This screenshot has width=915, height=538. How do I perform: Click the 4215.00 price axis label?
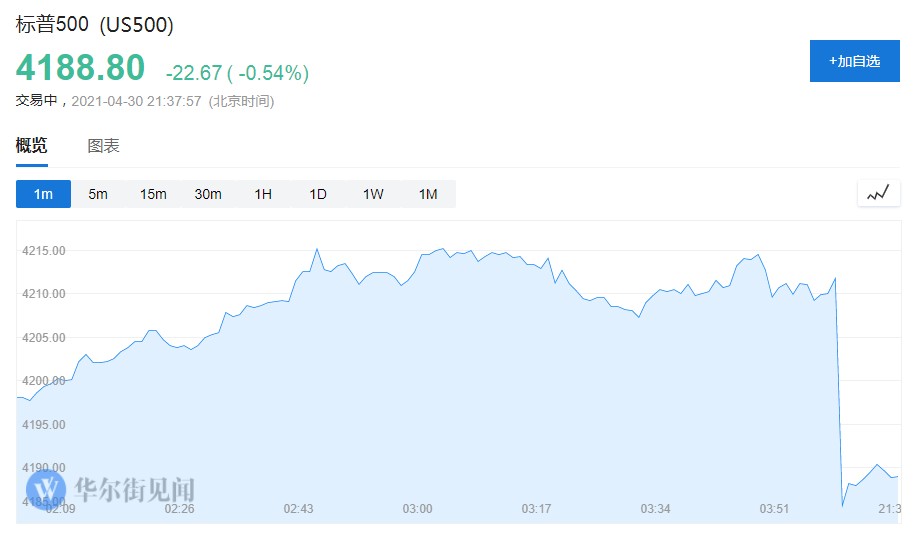click(44, 251)
